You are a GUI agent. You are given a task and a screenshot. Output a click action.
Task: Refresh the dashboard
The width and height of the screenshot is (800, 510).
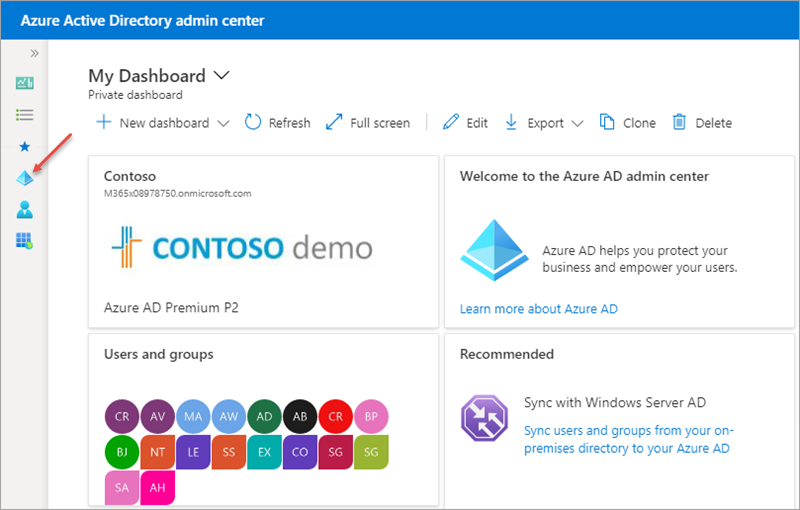point(278,123)
